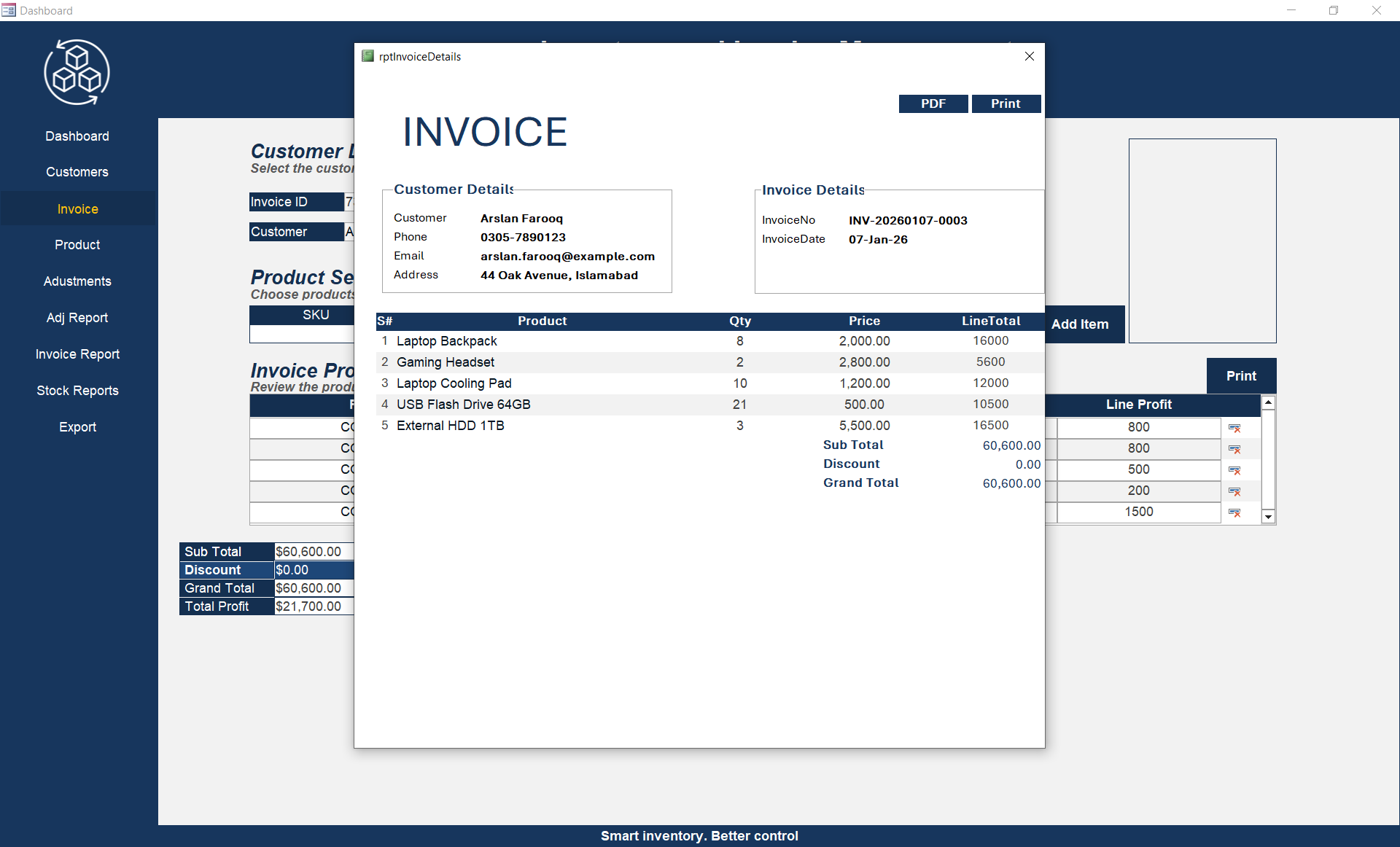Click the Print button above Line Profit
The width and height of the screenshot is (1400, 847).
pyautogui.click(x=1241, y=376)
